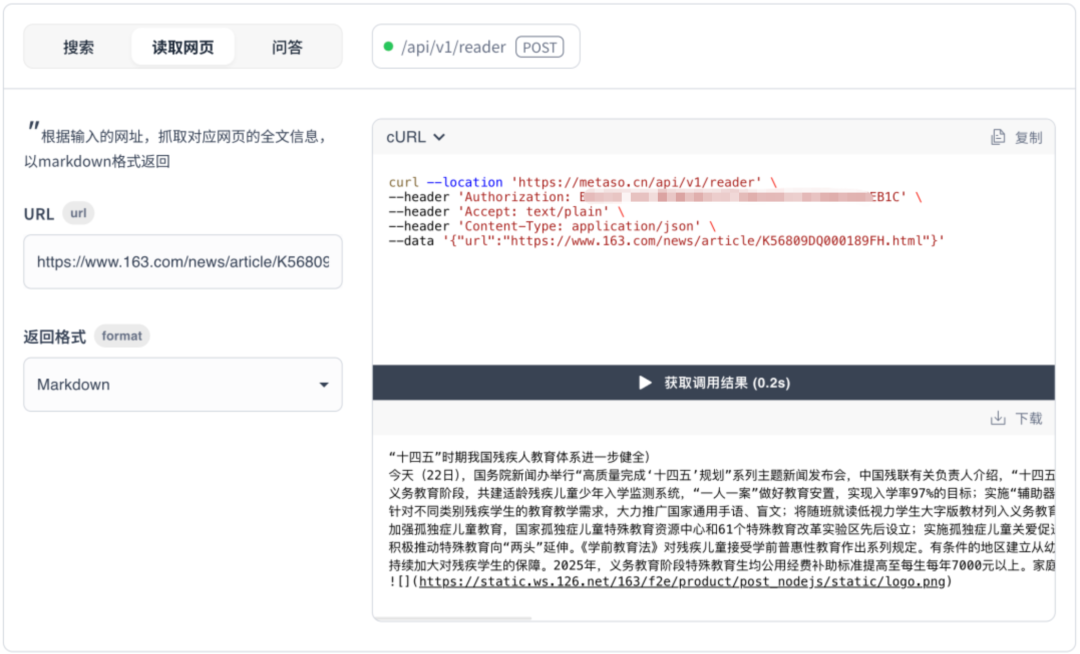Click the result line beginning 加强孤独症儿童教育
Image resolution: width=1080 pixels, height=654 pixels.
coord(721,529)
